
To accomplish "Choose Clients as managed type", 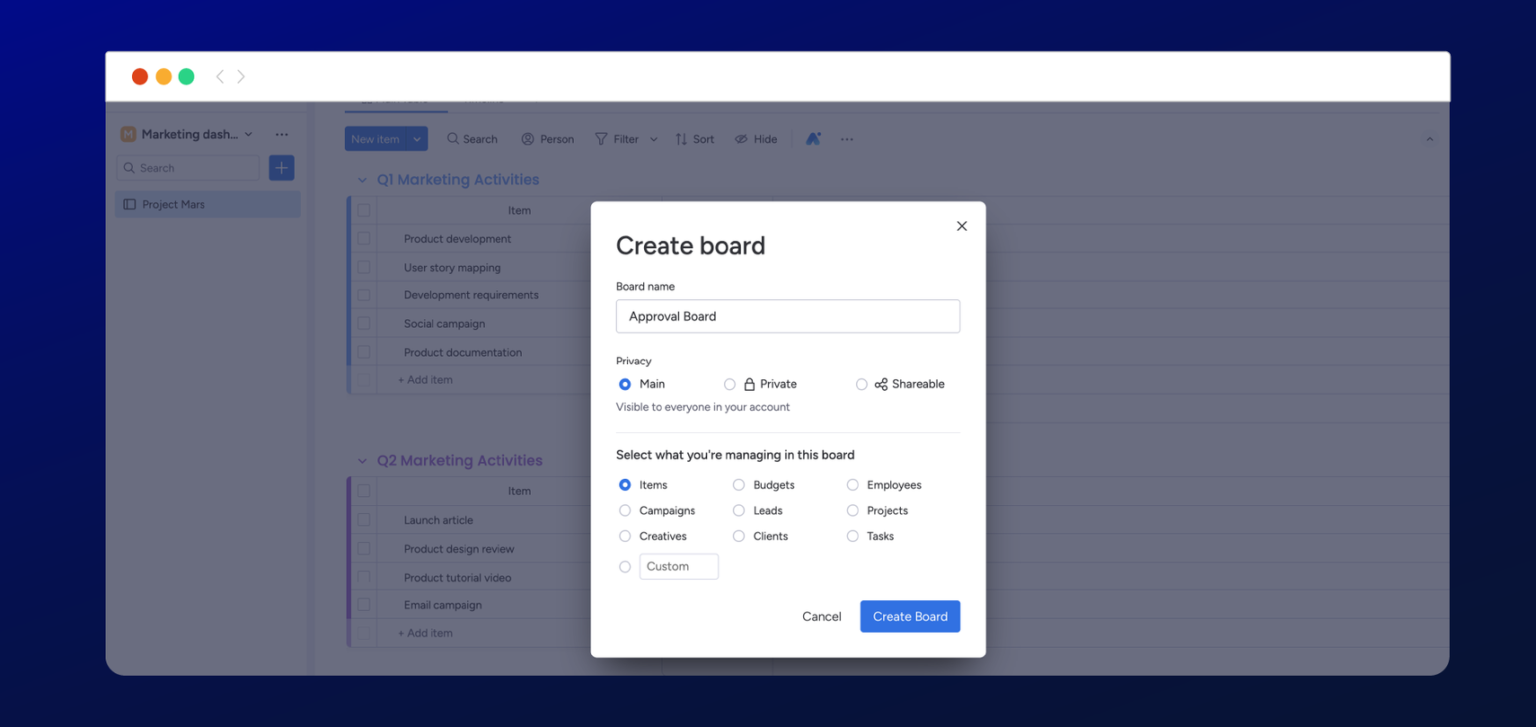I will [x=739, y=536].
